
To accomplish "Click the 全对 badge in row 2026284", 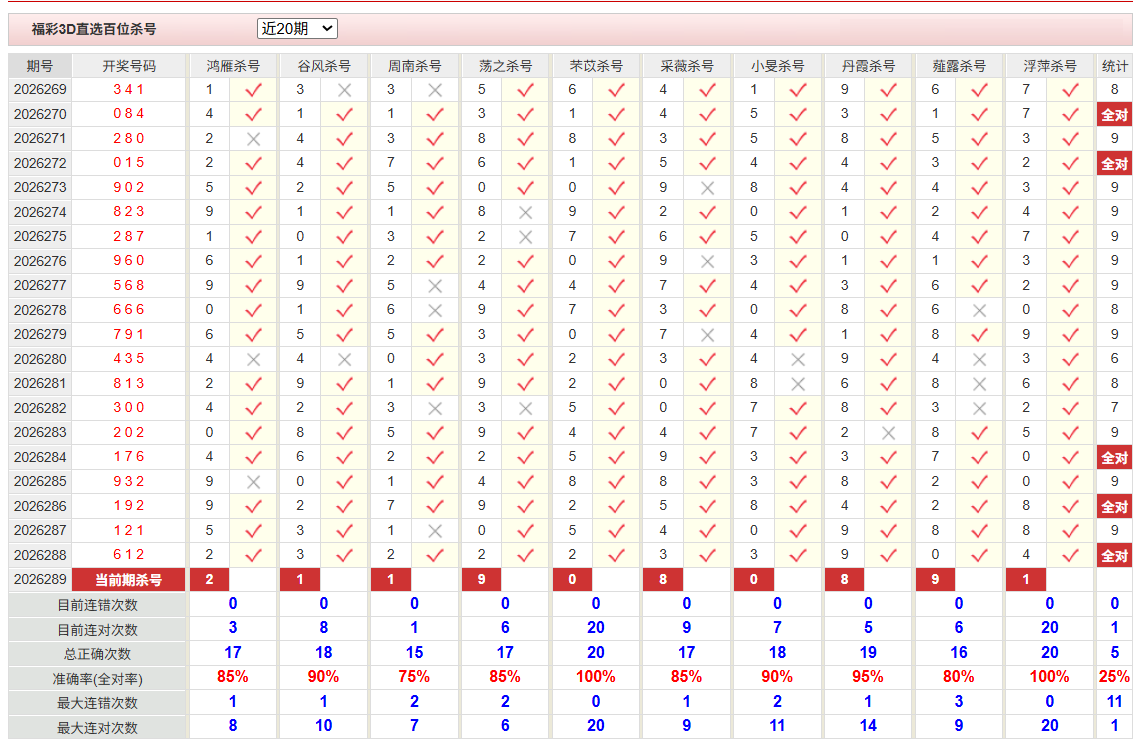I will [1114, 457].
